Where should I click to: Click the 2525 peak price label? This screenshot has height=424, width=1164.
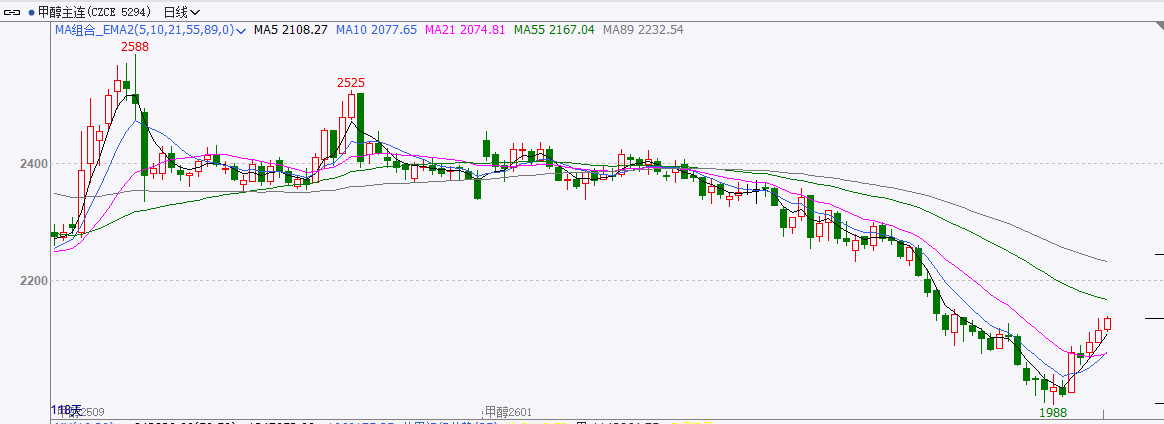click(351, 82)
